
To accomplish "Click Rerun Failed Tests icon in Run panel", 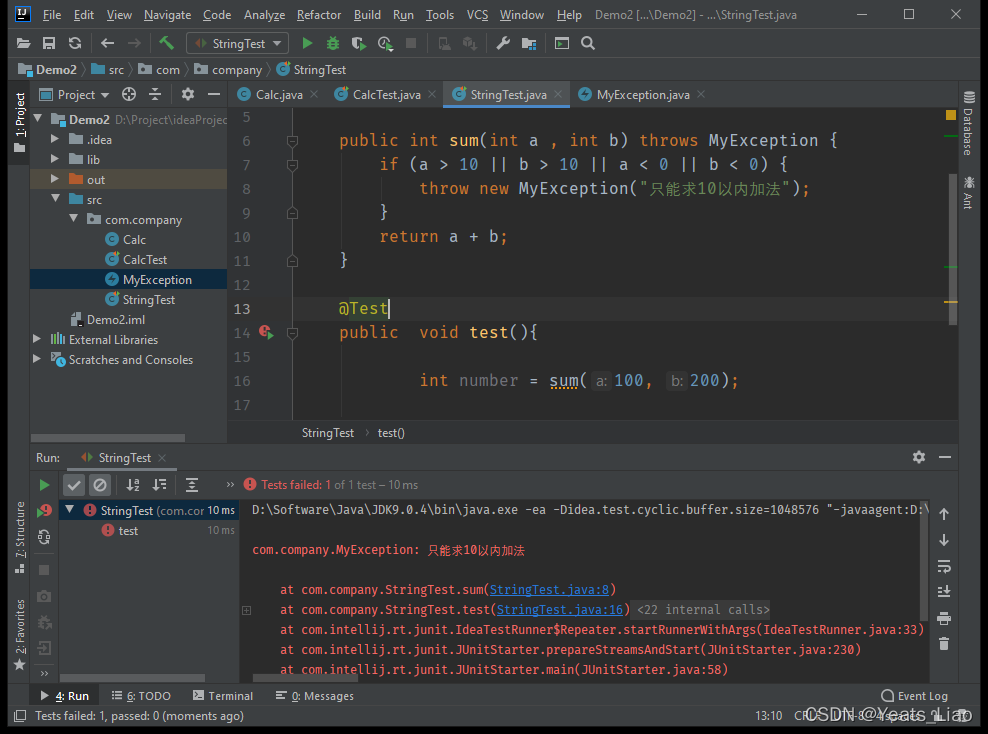I will tap(44, 511).
